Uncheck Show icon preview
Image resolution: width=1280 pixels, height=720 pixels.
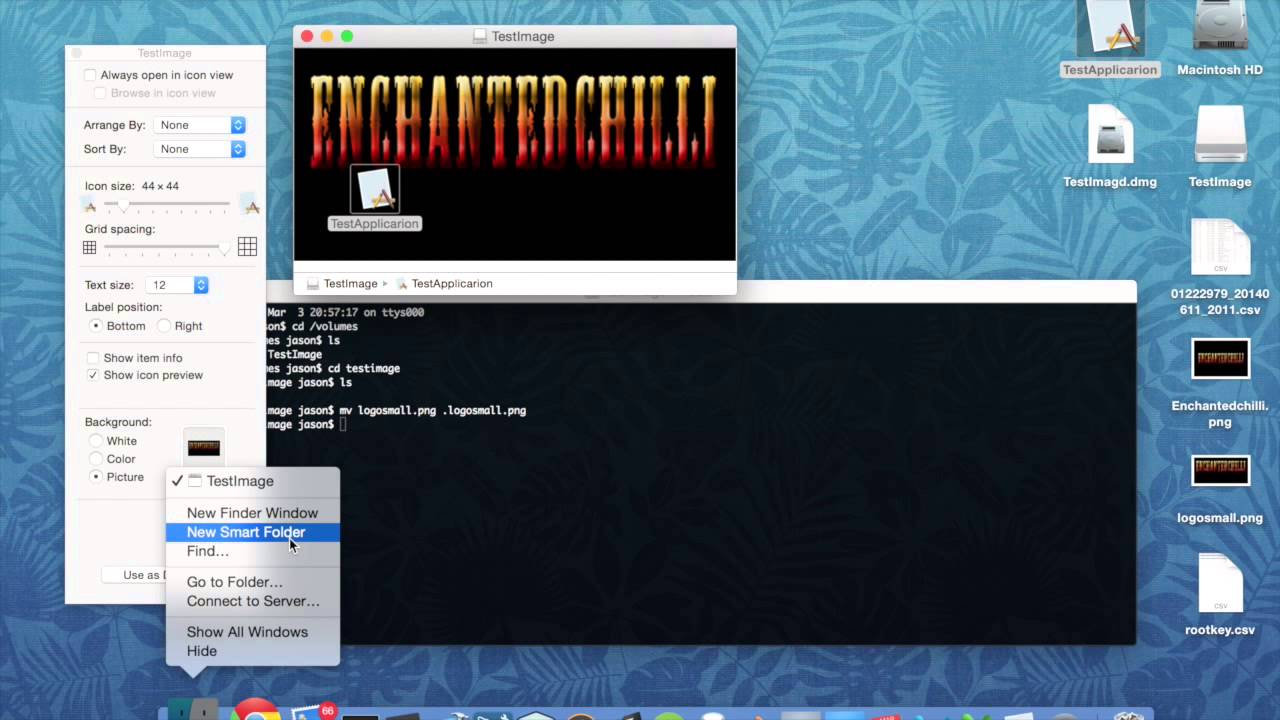93,375
